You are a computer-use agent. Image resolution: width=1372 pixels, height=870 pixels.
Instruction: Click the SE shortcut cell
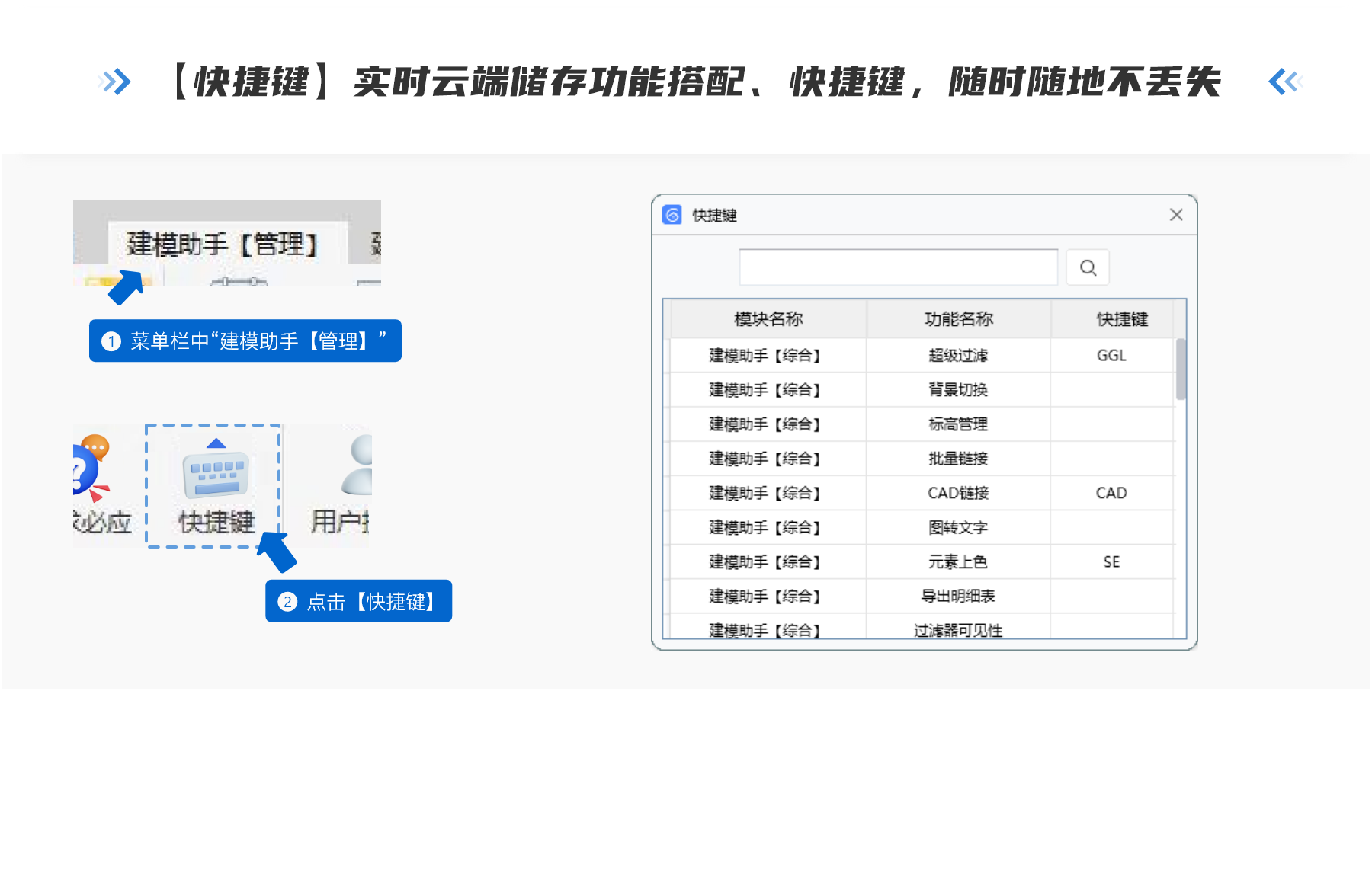click(x=1111, y=562)
